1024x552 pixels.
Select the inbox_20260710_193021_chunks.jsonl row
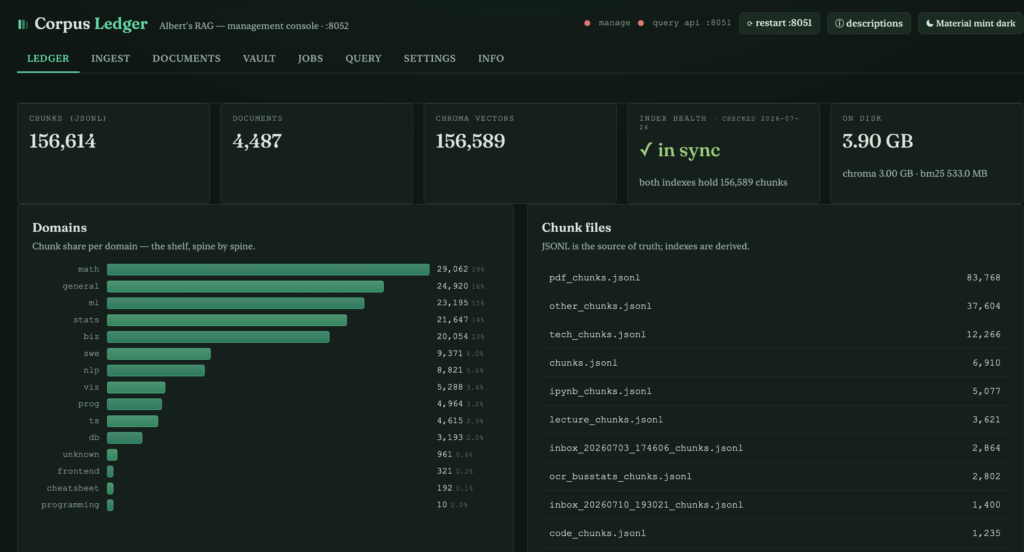tap(775, 505)
